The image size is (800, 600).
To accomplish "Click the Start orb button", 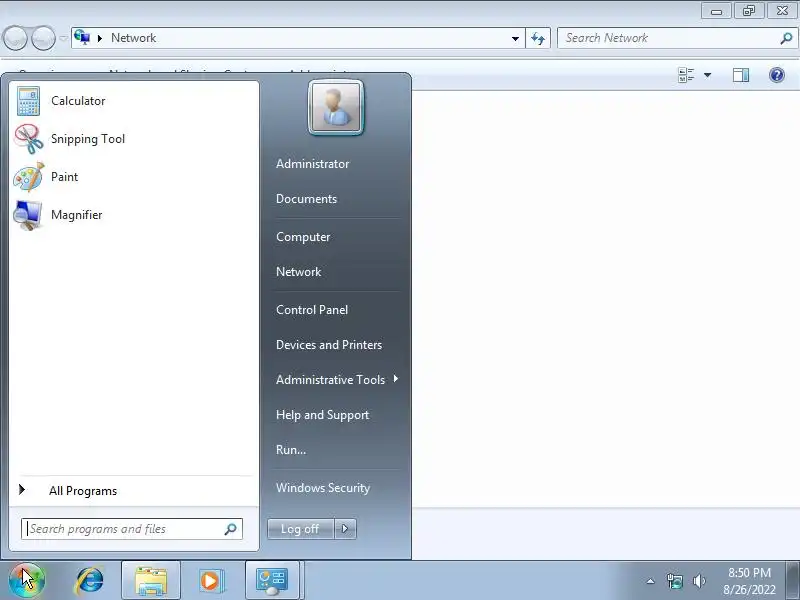I will point(27,581).
